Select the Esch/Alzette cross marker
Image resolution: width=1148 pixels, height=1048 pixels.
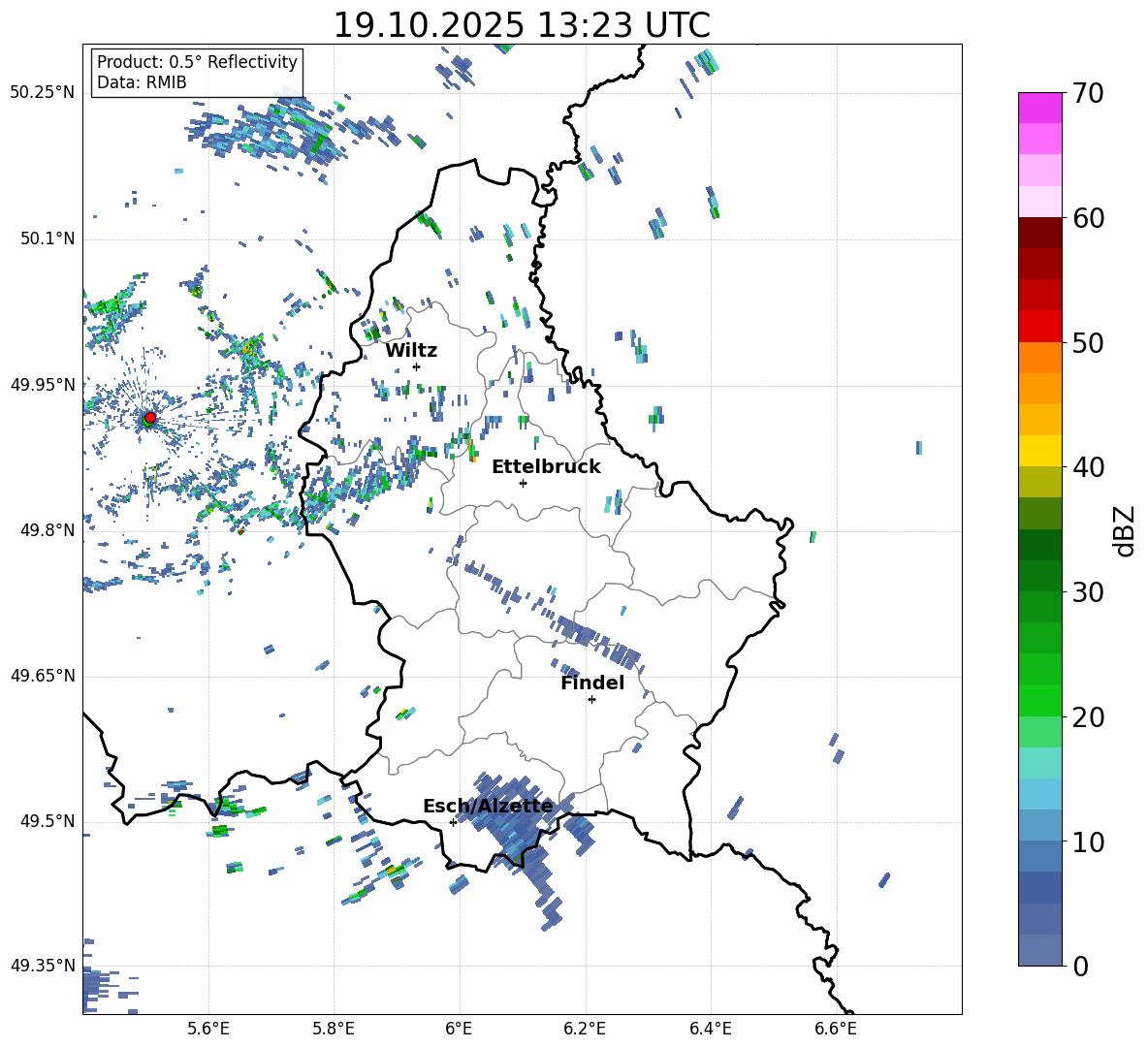[x=453, y=822]
